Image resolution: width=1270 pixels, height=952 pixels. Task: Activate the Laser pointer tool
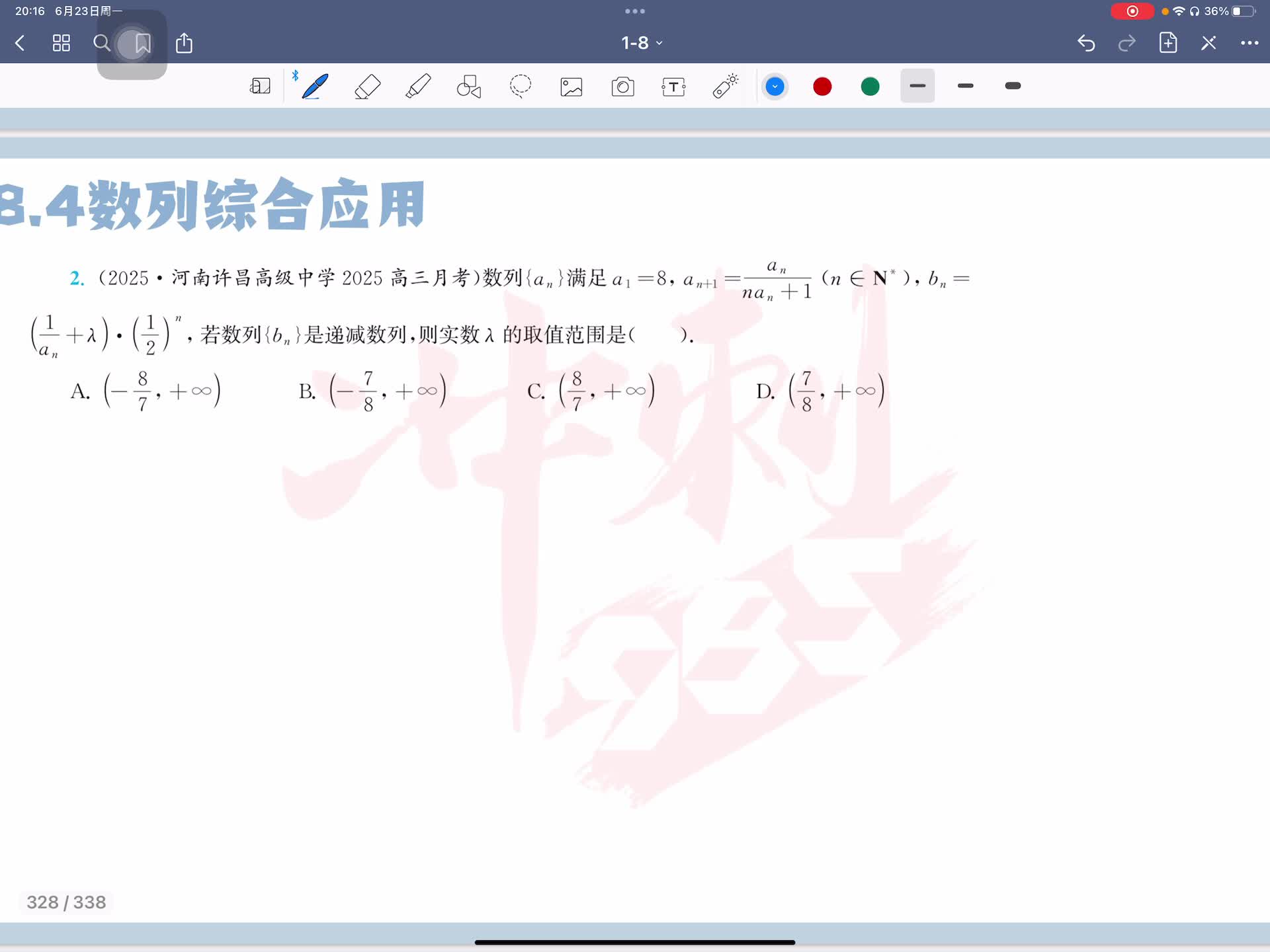pyautogui.click(x=726, y=87)
